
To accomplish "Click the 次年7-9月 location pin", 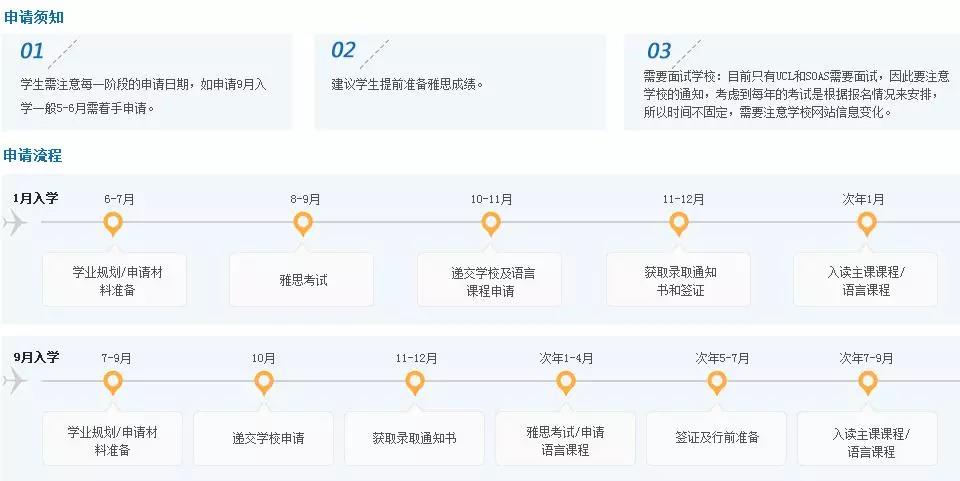I will tap(868, 384).
